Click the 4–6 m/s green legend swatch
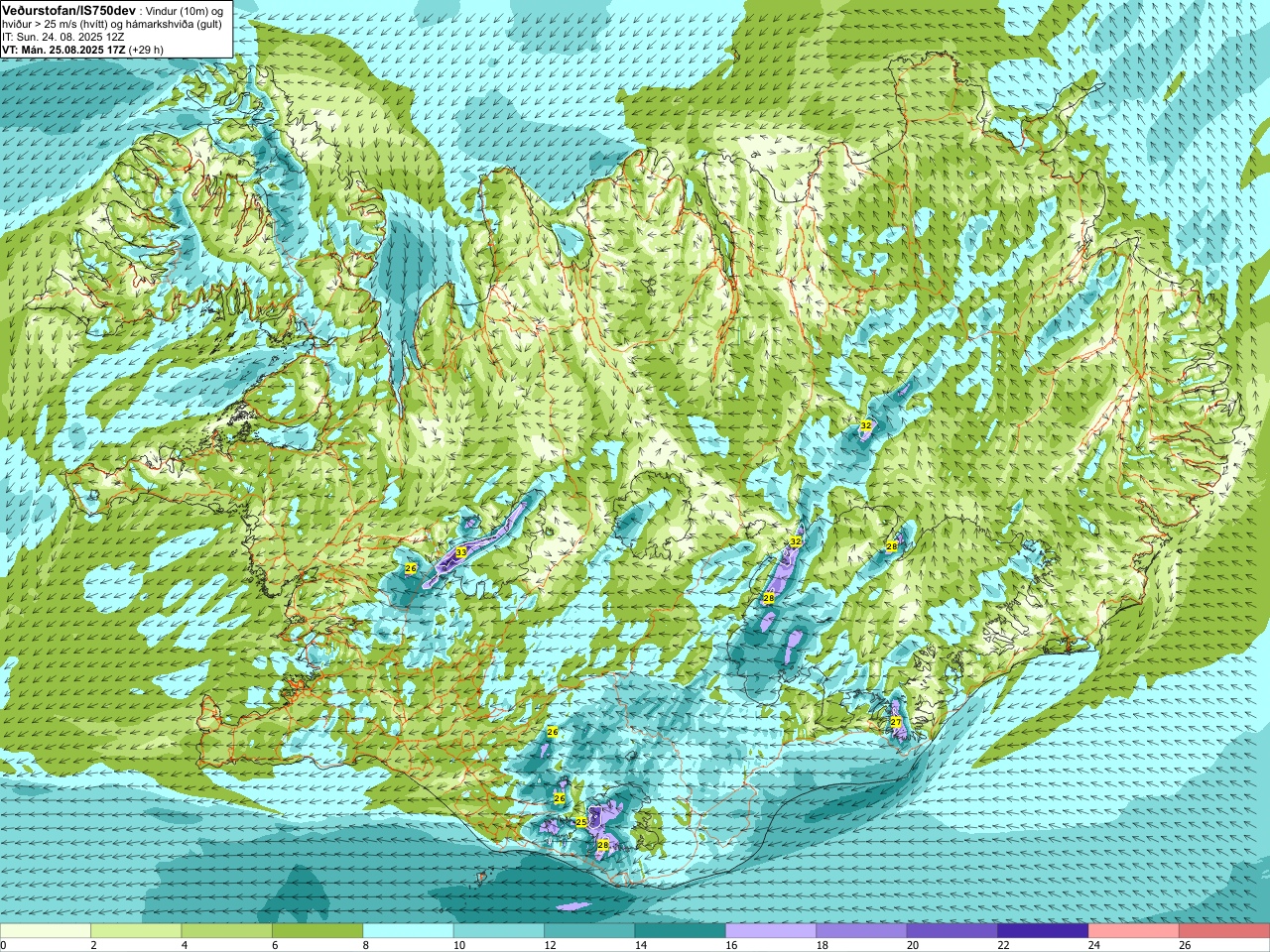The width and height of the screenshot is (1270, 952). click(227, 931)
